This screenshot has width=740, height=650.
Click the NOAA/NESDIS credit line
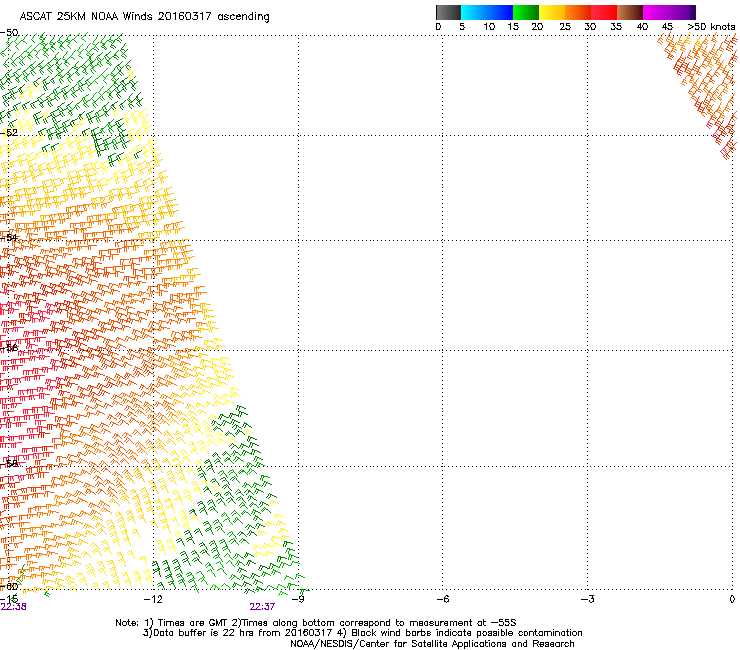[x=432, y=644]
